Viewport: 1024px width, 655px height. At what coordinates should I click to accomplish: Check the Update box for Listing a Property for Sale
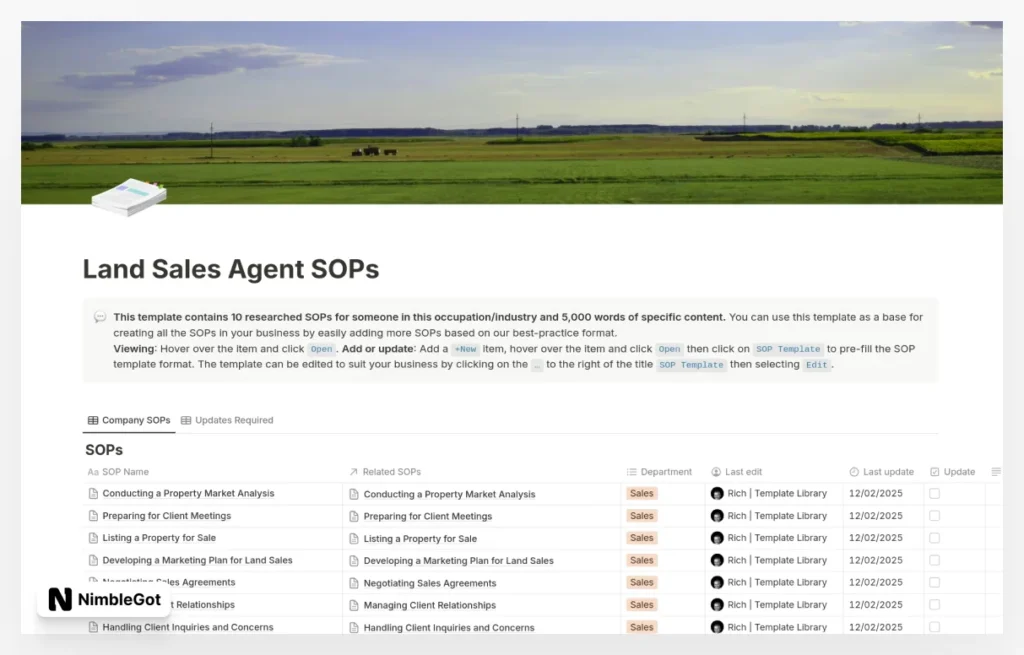tap(935, 538)
